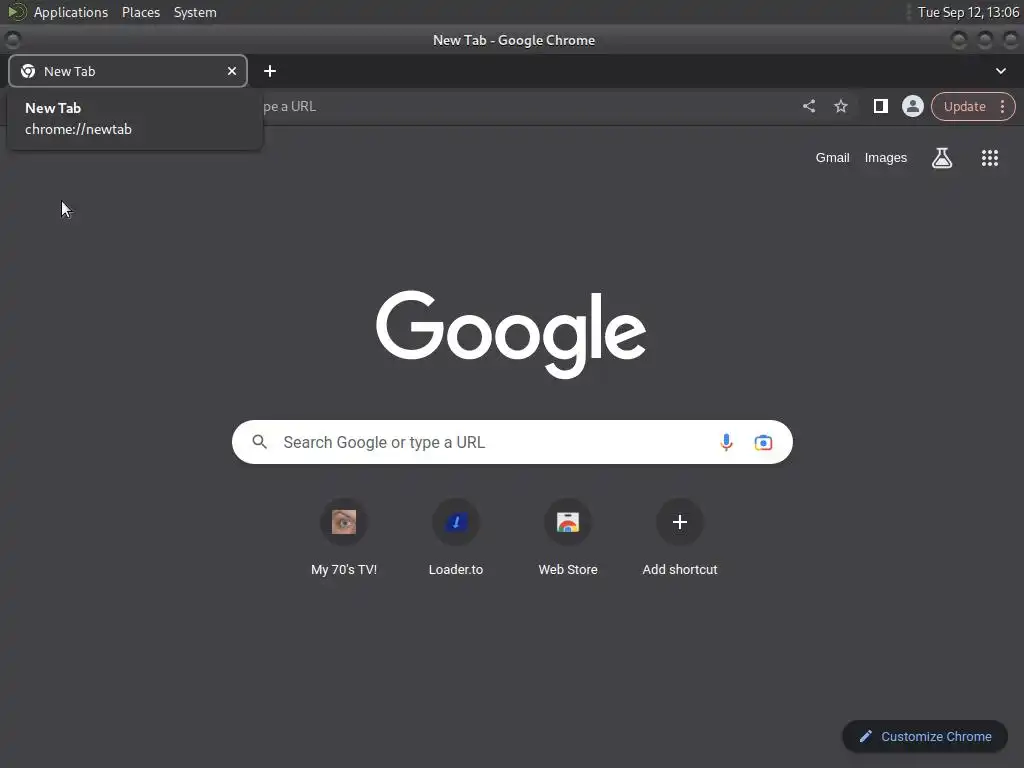Viewport: 1024px width, 768px height.
Task: Click Customize Chrome button
Action: tap(925, 736)
